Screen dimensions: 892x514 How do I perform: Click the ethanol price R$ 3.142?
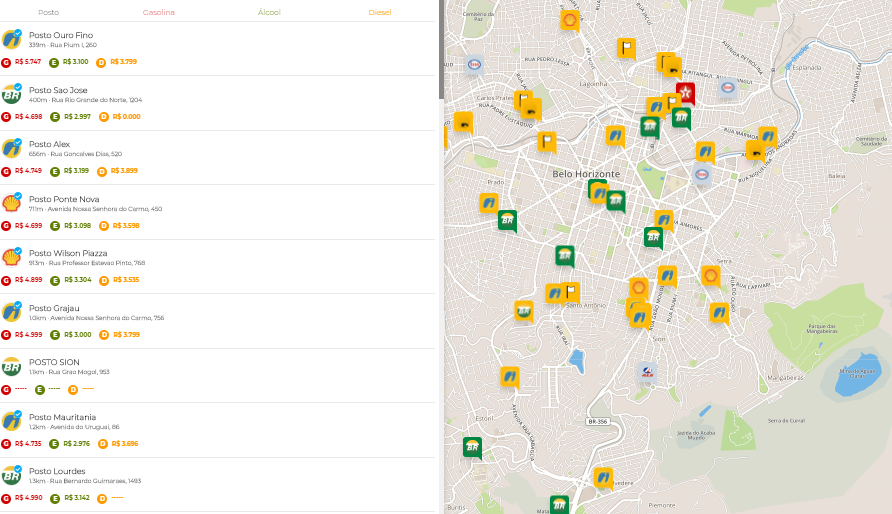click(77, 498)
